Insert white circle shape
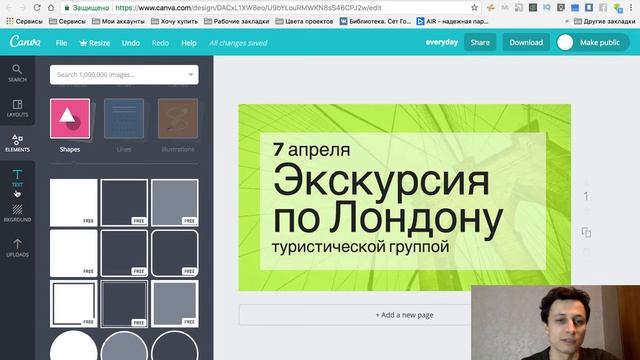The width and height of the screenshot is (640, 360). click(73, 346)
